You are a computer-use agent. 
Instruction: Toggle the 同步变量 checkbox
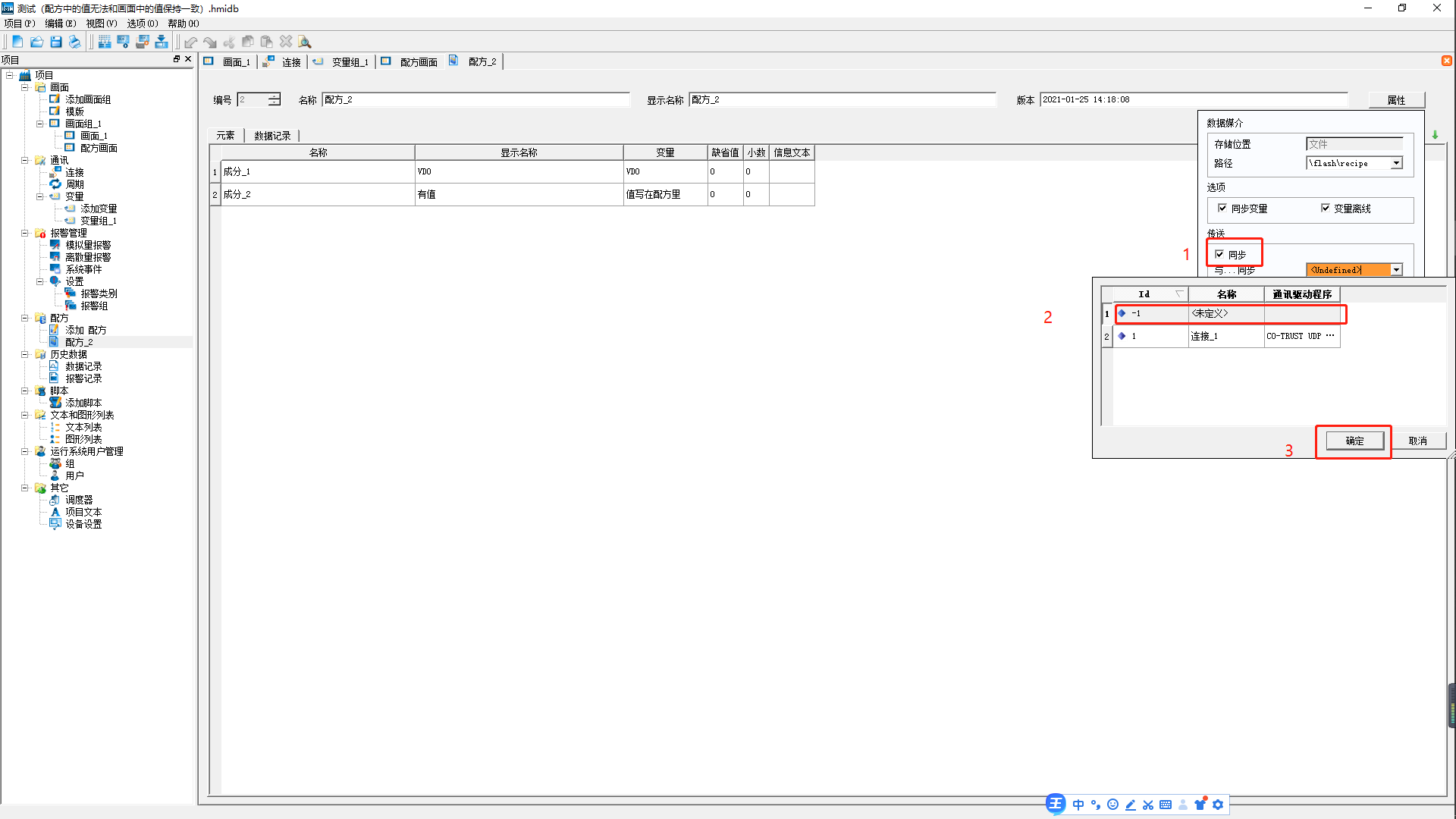tap(1222, 208)
